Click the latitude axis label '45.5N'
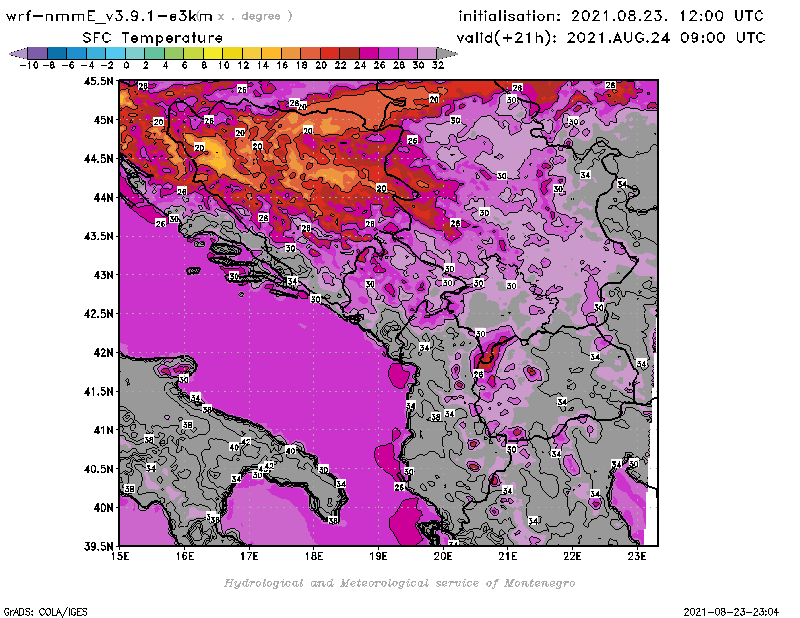Screen dimensions: 800x618 pos(98,81)
